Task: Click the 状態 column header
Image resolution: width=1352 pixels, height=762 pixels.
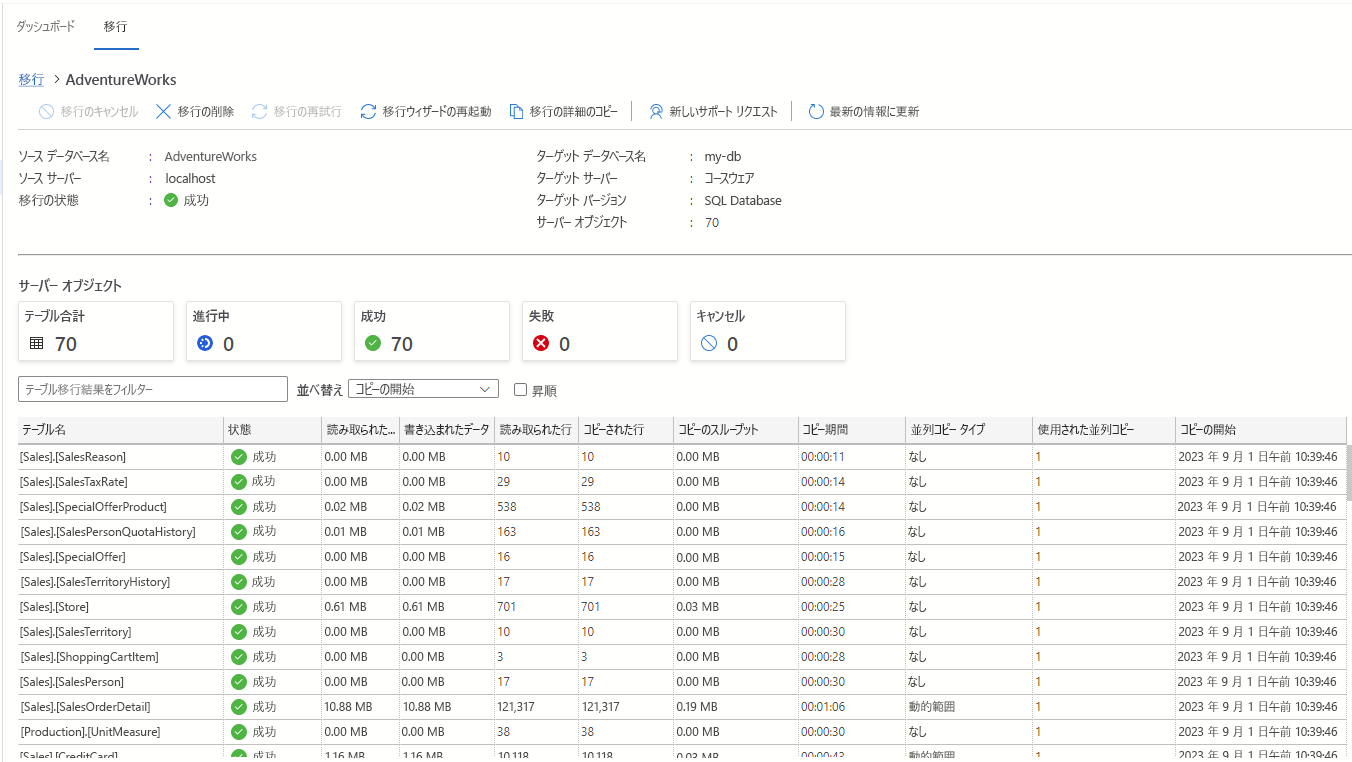Action: tap(272, 430)
